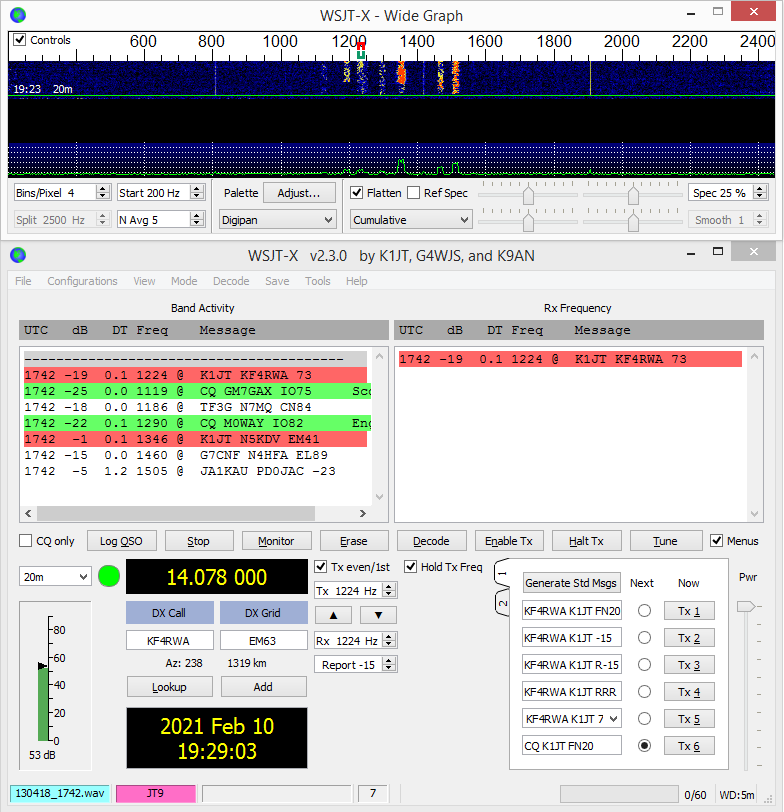784x812 pixels.
Task: Click the Start 200 Hz spinner arrows
Action: [196, 193]
